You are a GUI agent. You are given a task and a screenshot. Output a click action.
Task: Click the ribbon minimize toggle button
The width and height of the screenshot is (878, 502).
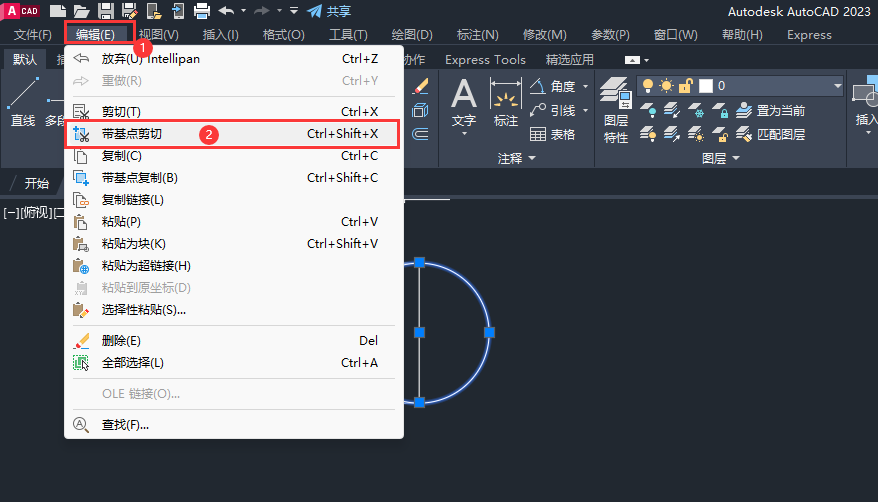click(x=632, y=60)
